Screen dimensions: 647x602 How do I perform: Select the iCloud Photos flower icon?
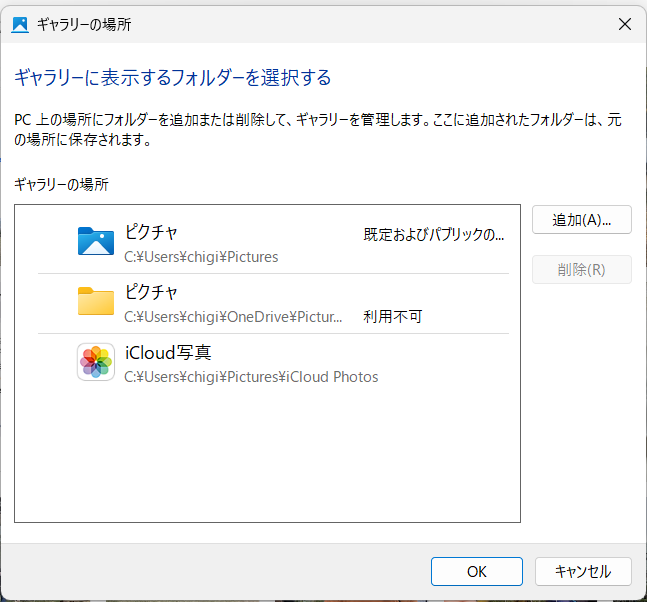tap(96, 361)
